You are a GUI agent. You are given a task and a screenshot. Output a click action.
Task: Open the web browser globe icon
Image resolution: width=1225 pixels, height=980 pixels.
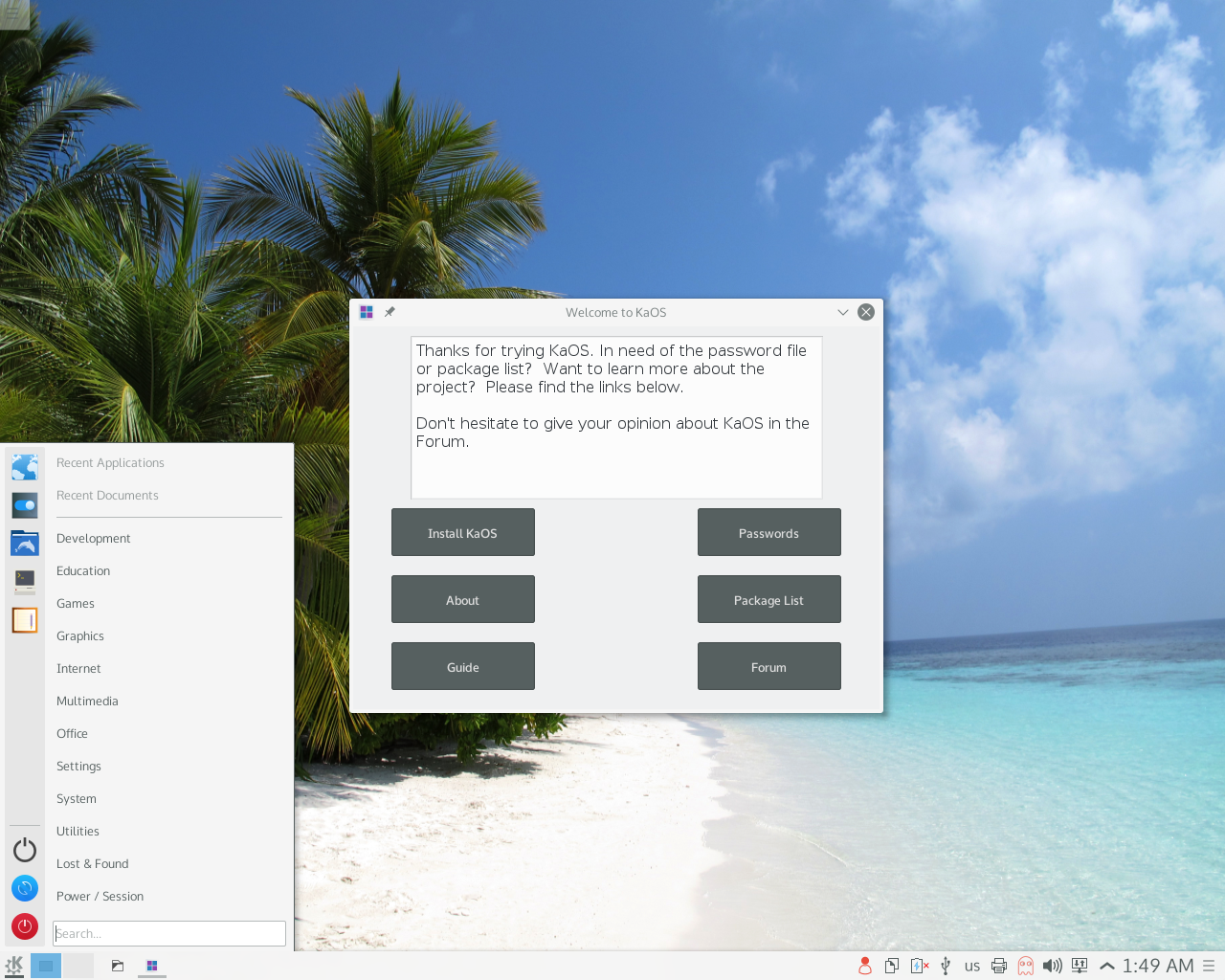tap(25, 467)
